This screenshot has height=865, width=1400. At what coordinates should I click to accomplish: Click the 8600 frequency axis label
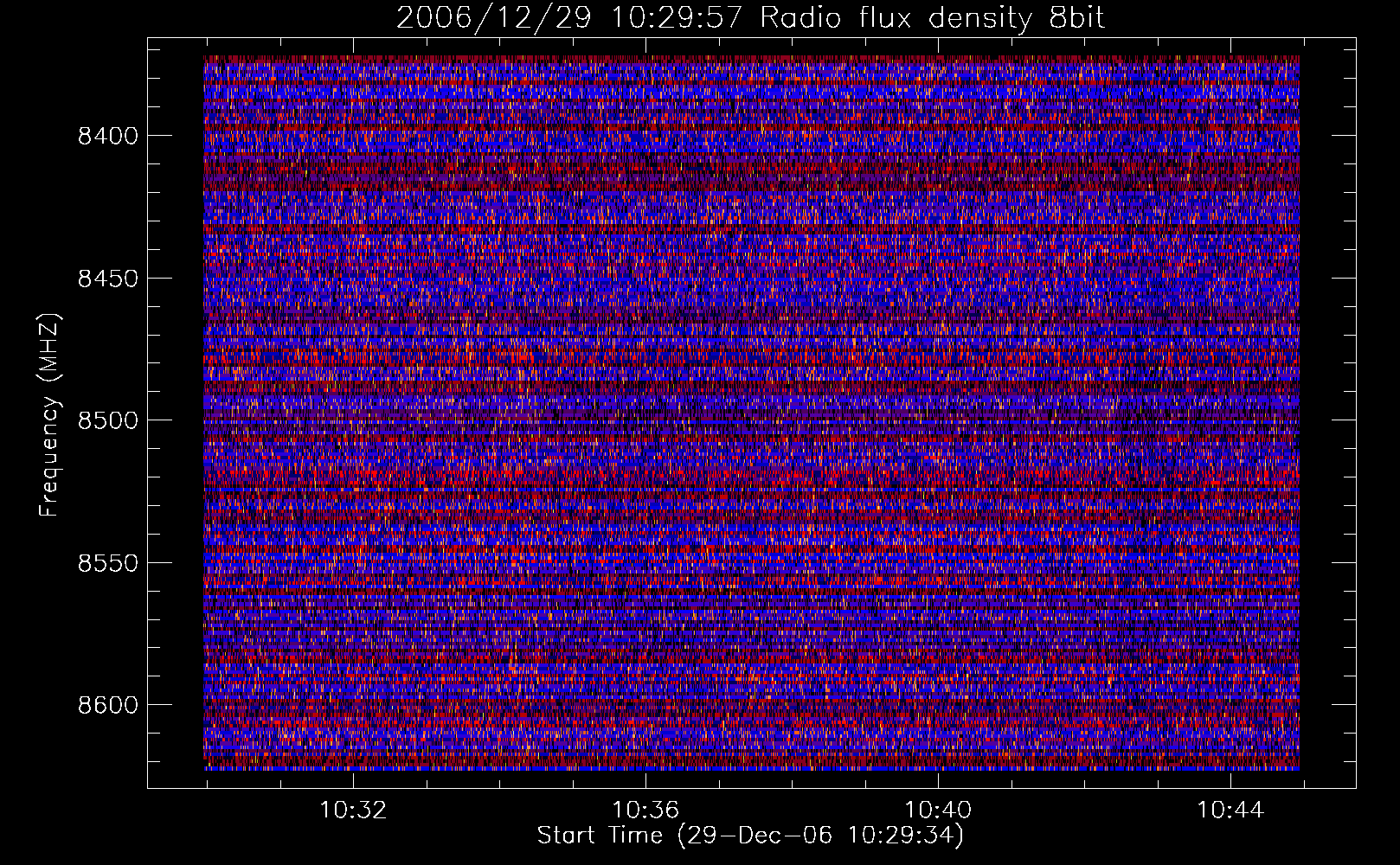pos(108,705)
